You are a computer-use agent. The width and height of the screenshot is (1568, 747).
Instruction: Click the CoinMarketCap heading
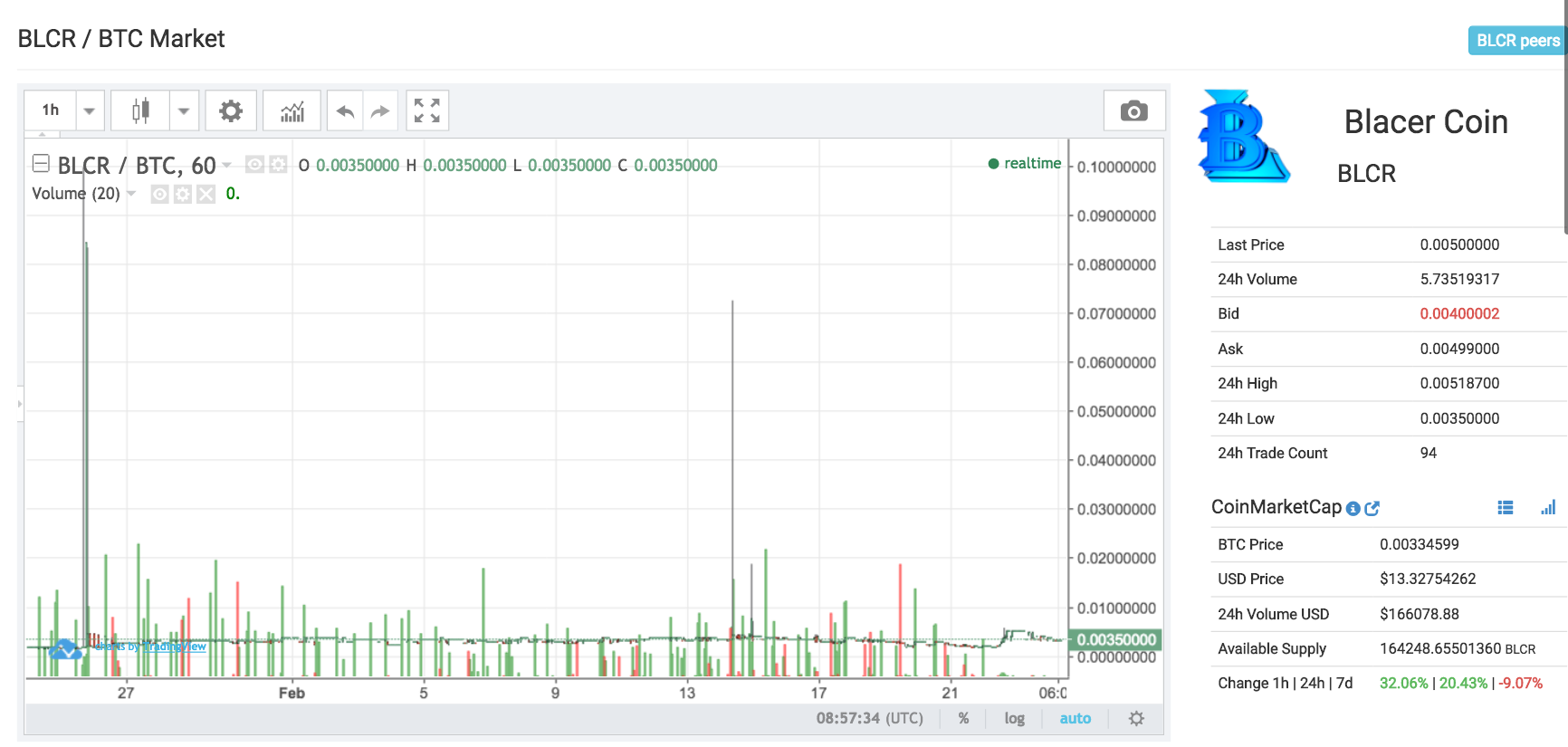click(x=1276, y=507)
